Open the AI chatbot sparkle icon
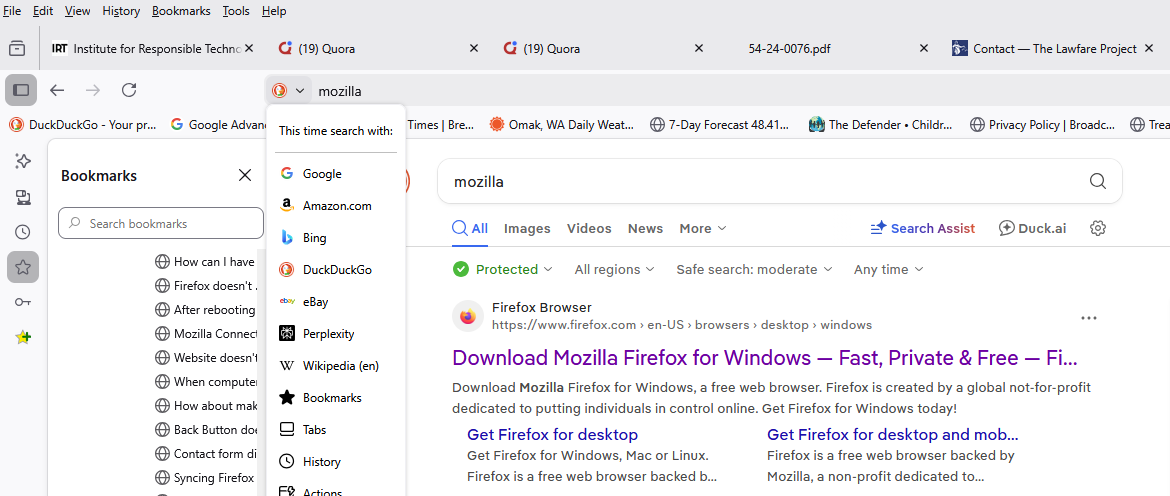The image size is (1170, 496). pos(22,161)
